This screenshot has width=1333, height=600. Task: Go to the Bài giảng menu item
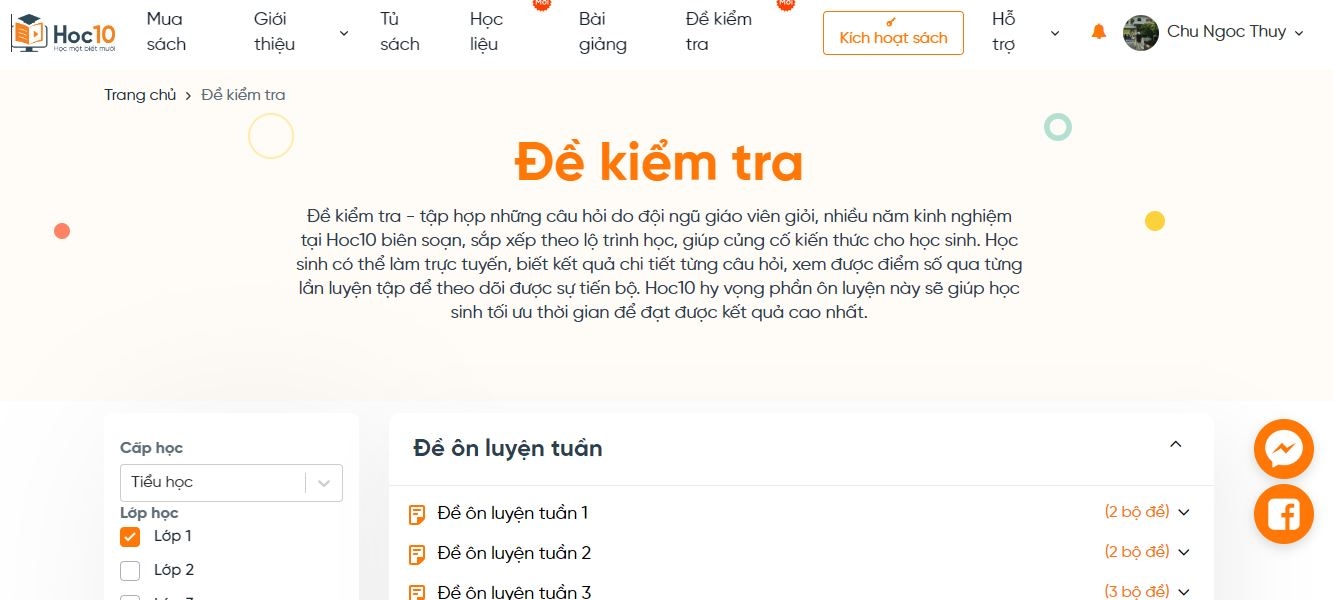(602, 32)
